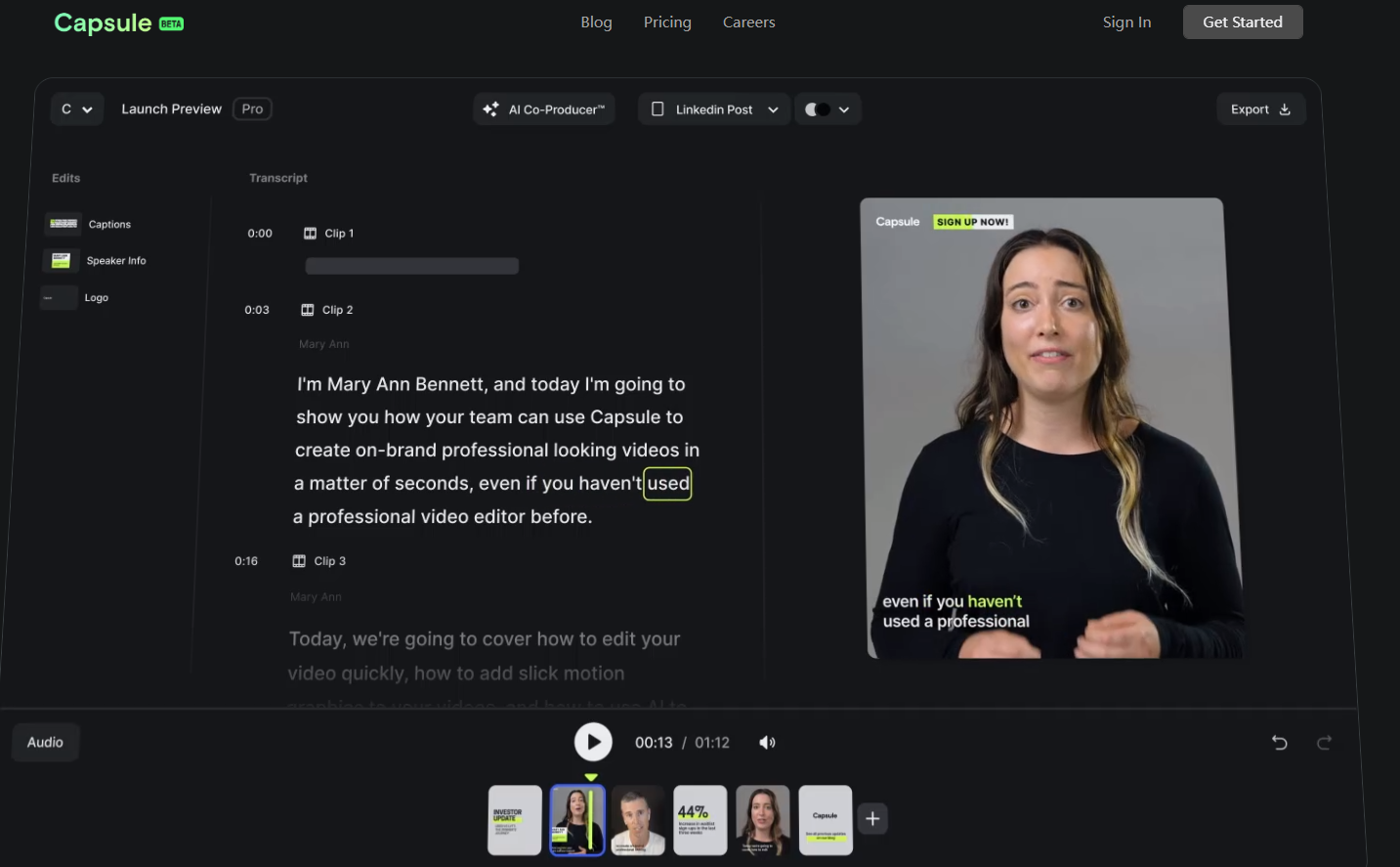Click the Export button
The height and width of the screenshot is (867, 1400).
pos(1261,109)
